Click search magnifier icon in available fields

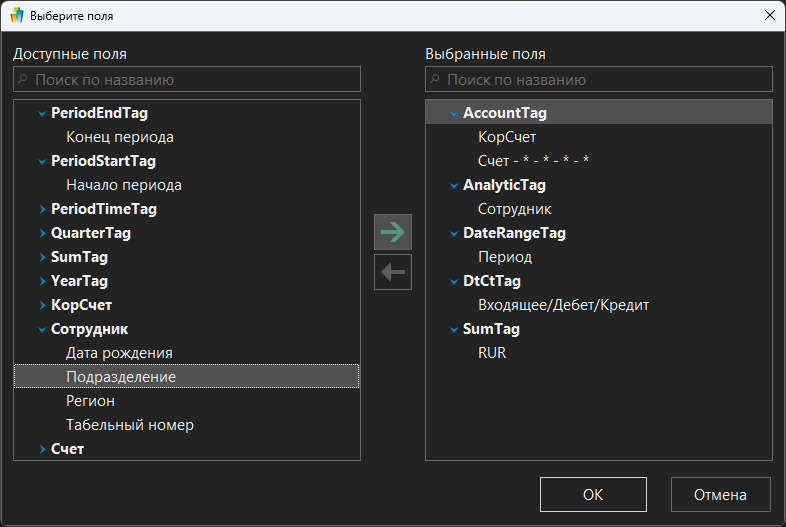coord(23,80)
